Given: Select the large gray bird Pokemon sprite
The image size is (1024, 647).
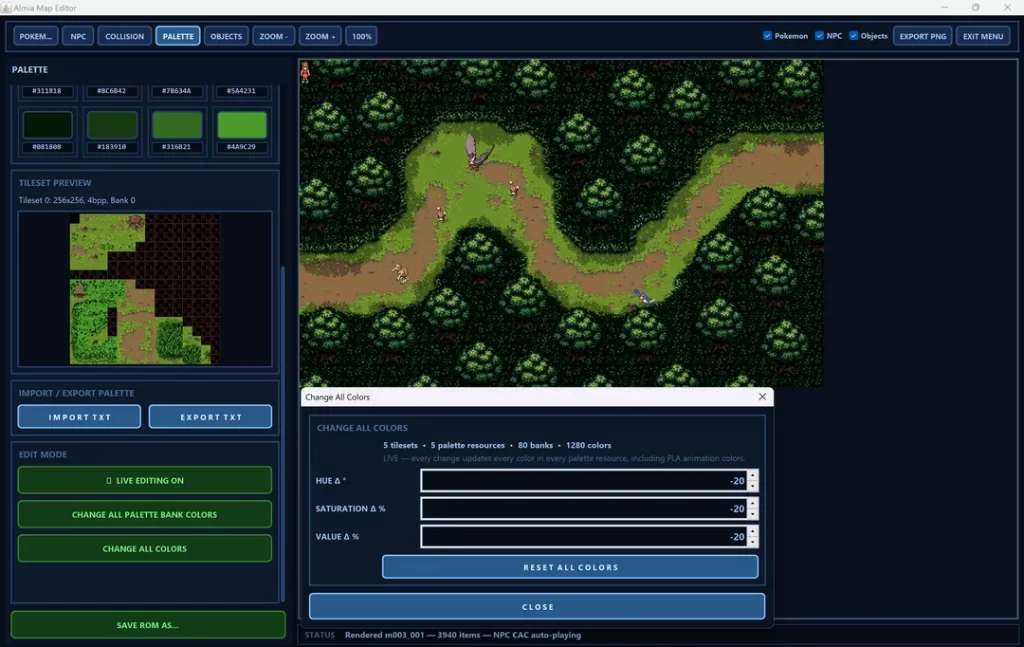Looking at the screenshot, I should (x=478, y=151).
